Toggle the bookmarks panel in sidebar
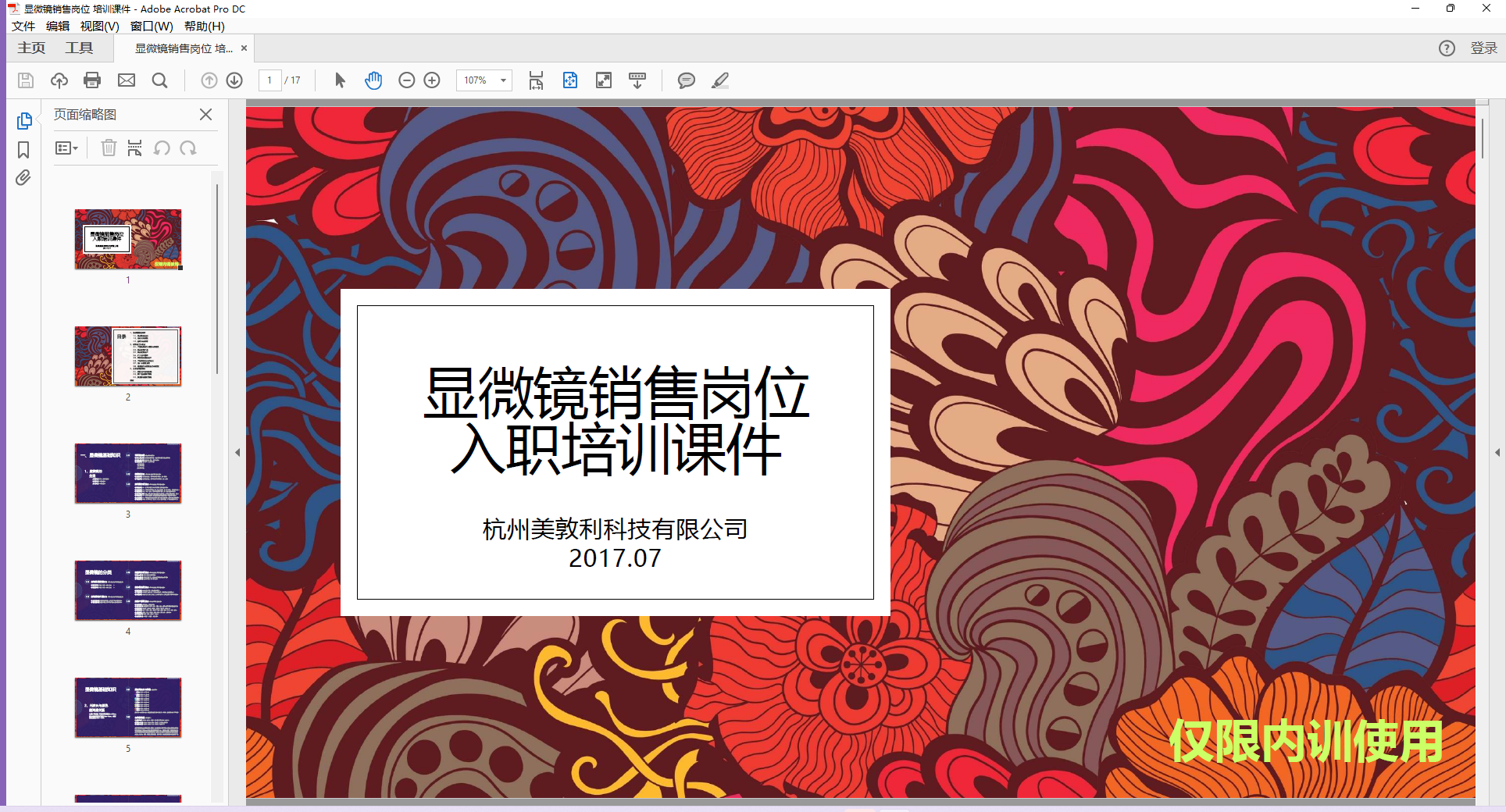 coord(23,150)
